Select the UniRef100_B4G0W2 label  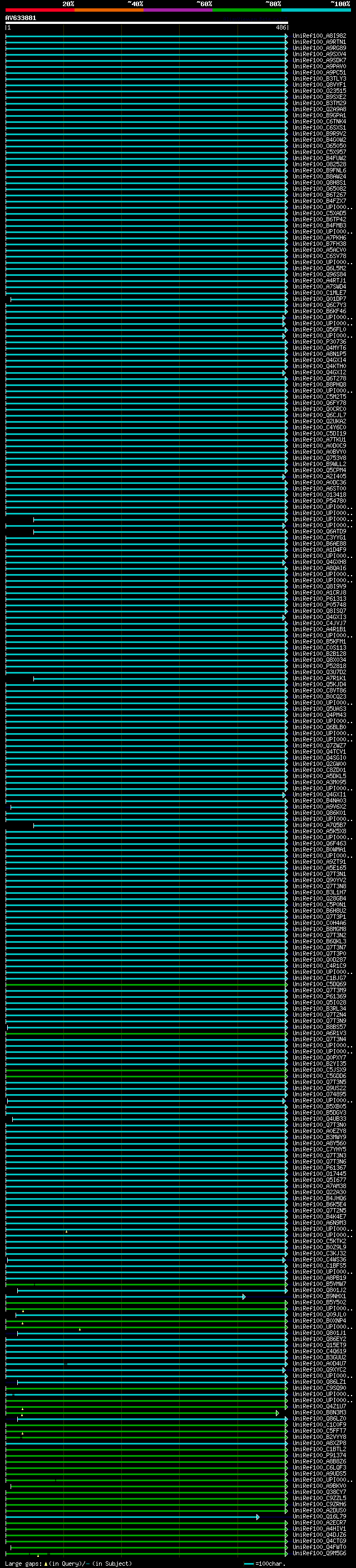click(319, 140)
